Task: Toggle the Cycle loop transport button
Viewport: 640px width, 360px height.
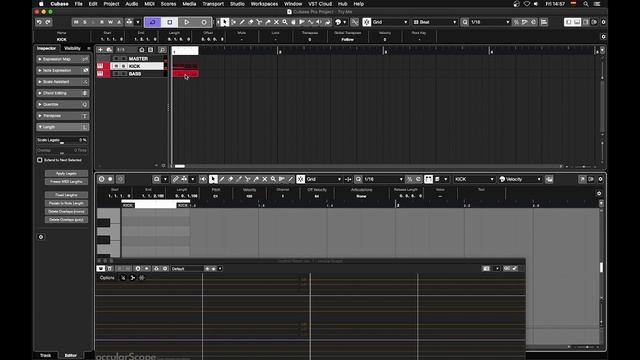Action: point(152,22)
